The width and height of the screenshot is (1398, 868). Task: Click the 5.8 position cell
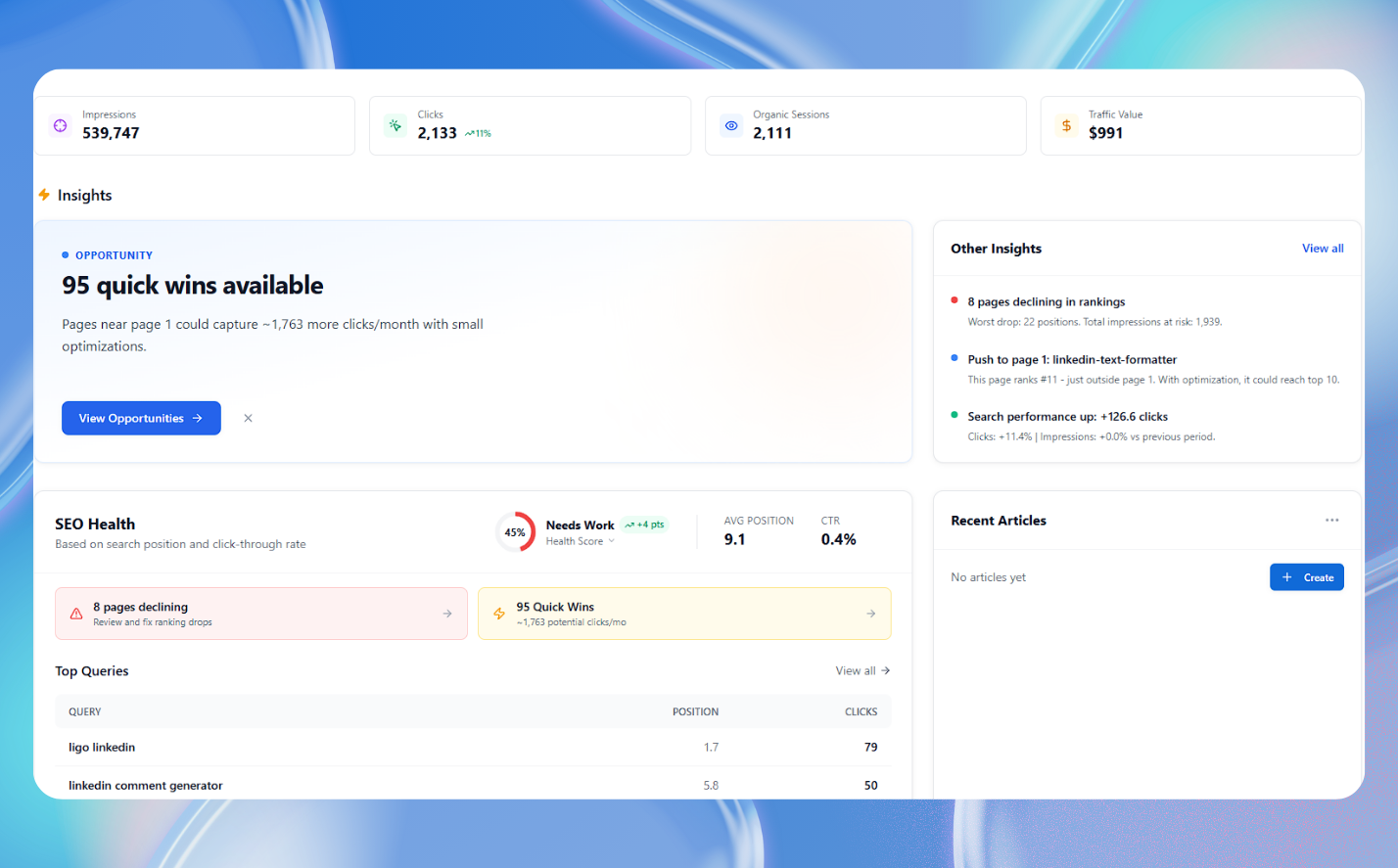click(x=711, y=785)
